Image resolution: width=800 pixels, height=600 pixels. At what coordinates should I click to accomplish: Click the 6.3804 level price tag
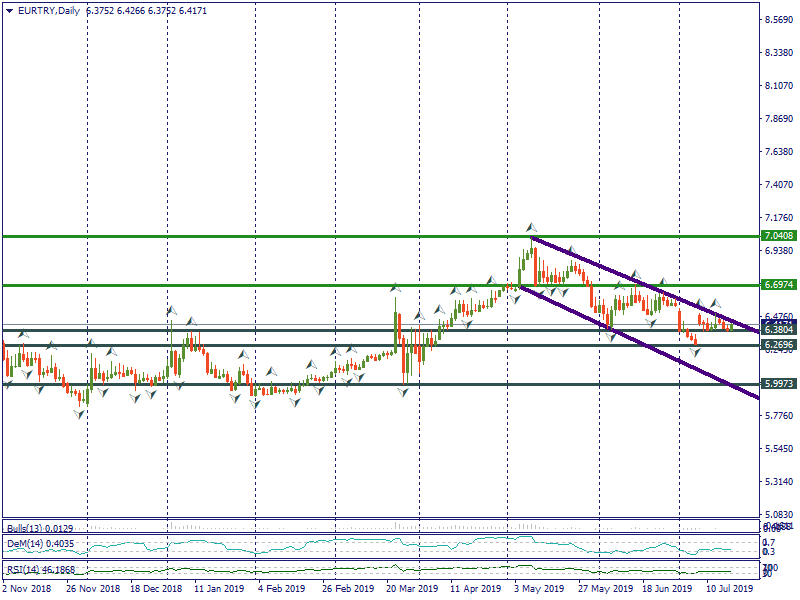point(778,330)
